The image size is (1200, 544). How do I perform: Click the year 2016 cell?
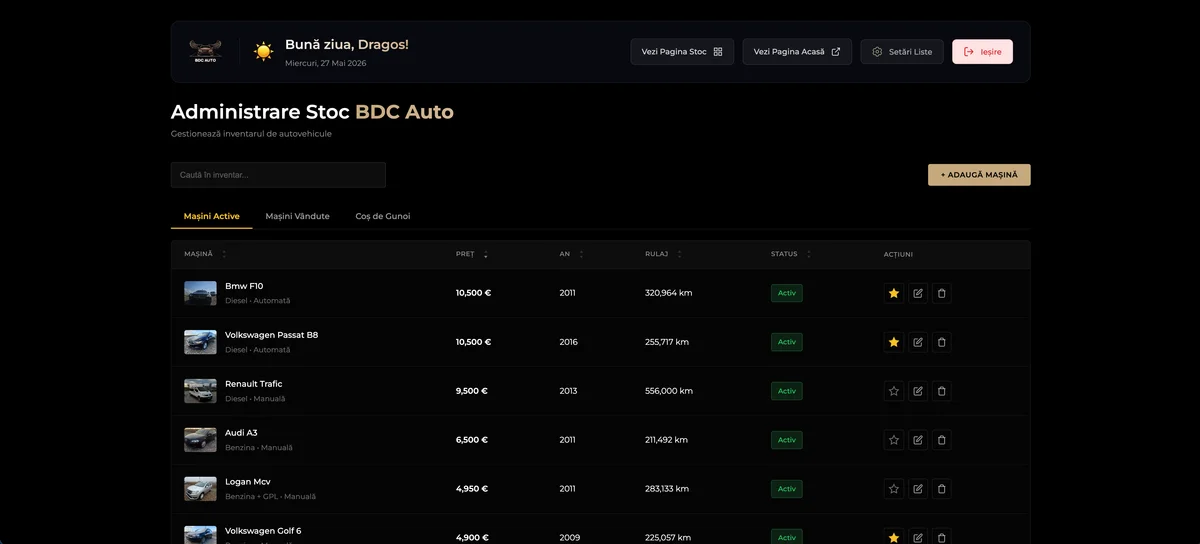[x=569, y=342]
